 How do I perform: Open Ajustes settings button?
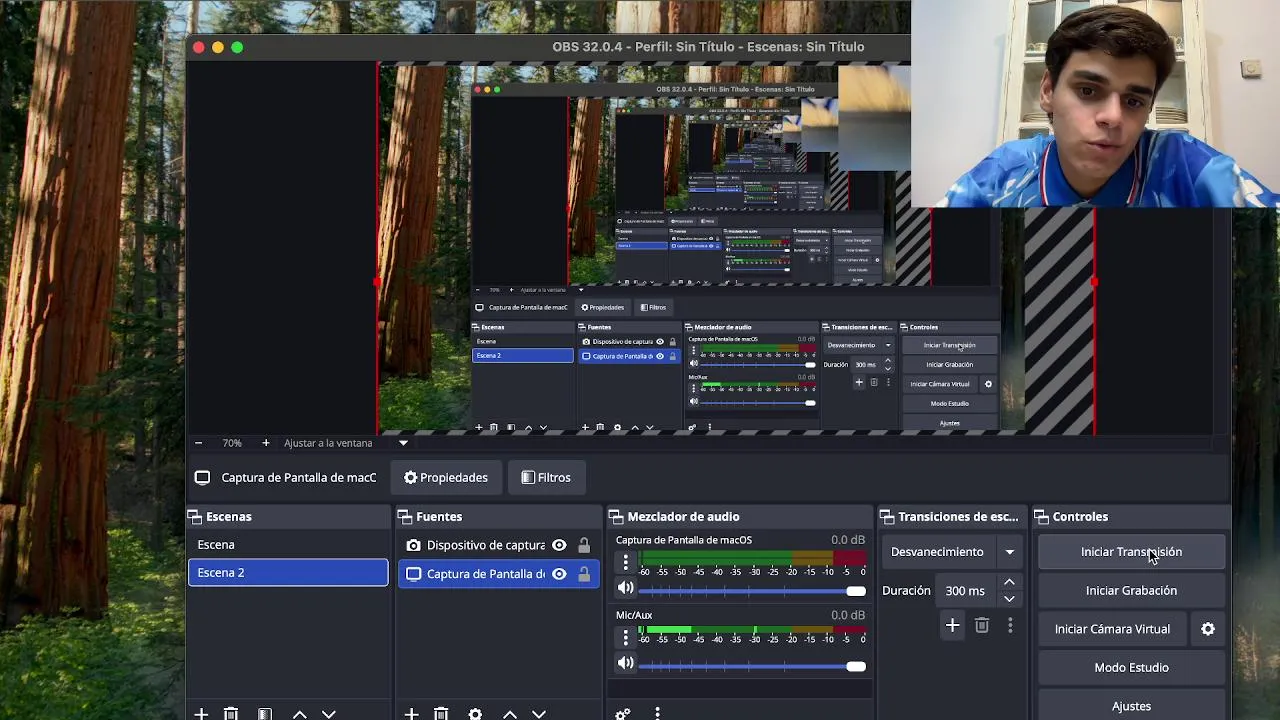pos(1131,706)
